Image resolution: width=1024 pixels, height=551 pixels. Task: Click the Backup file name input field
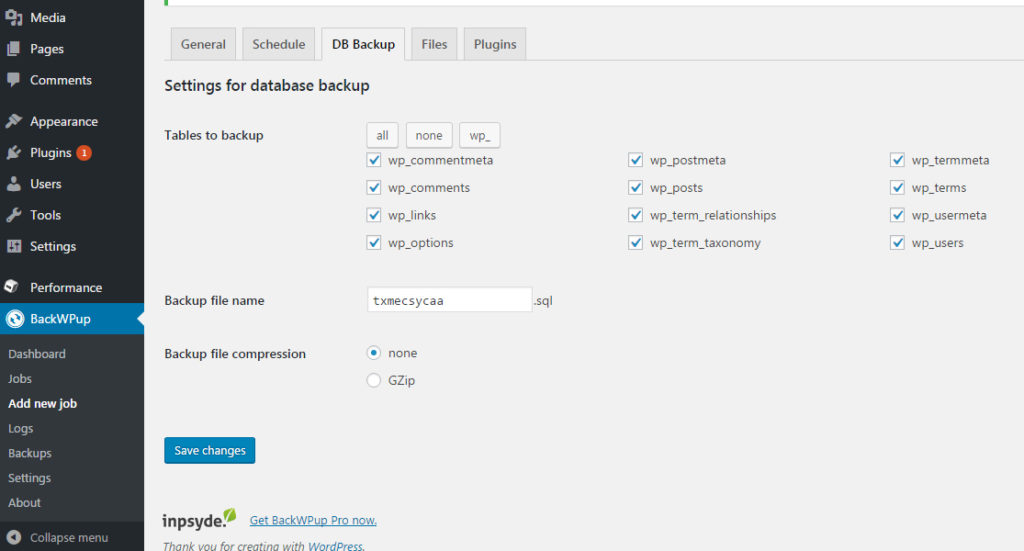[x=449, y=300]
